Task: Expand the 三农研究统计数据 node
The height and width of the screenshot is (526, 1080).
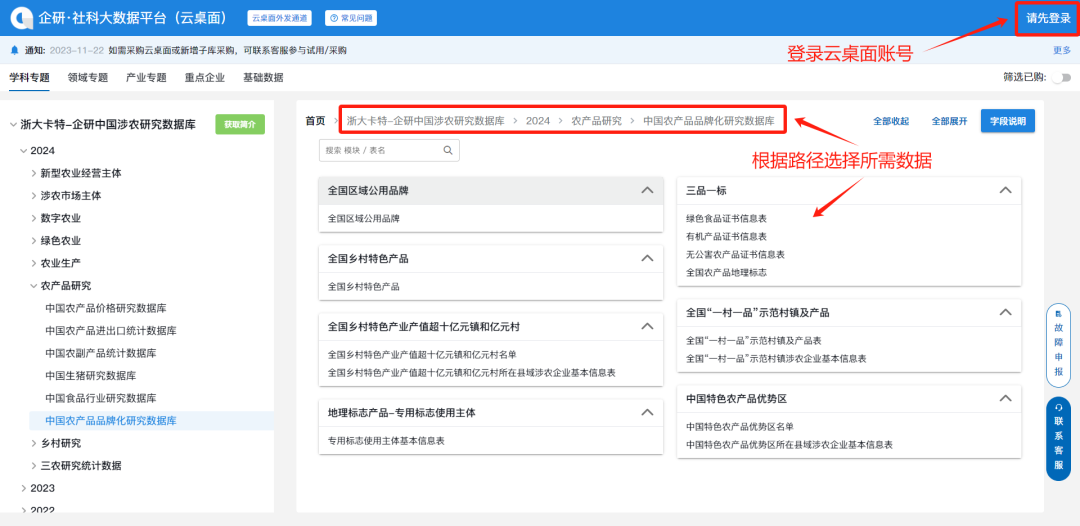Action: pos(34,465)
